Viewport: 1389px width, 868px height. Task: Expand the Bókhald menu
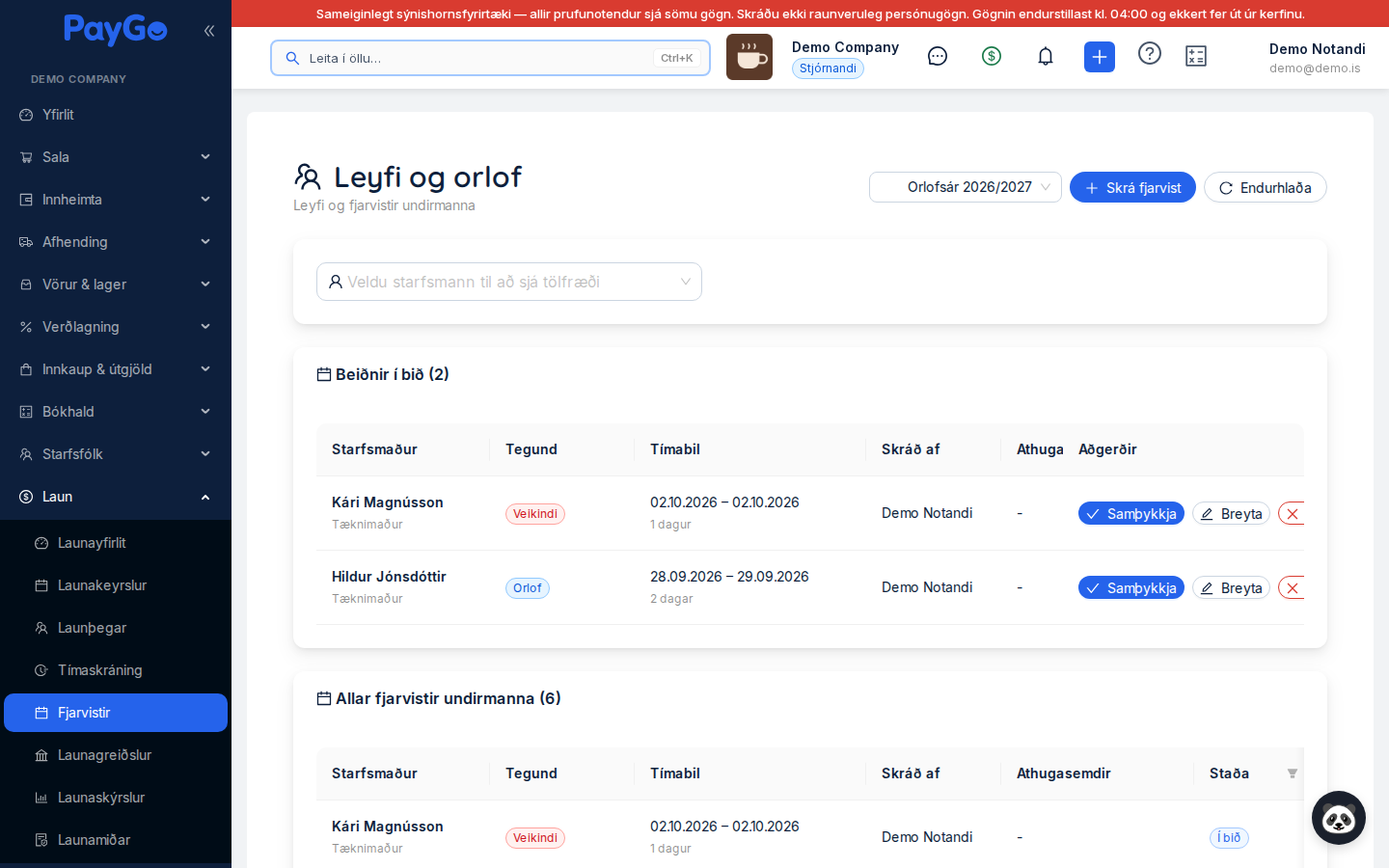coord(116,412)
